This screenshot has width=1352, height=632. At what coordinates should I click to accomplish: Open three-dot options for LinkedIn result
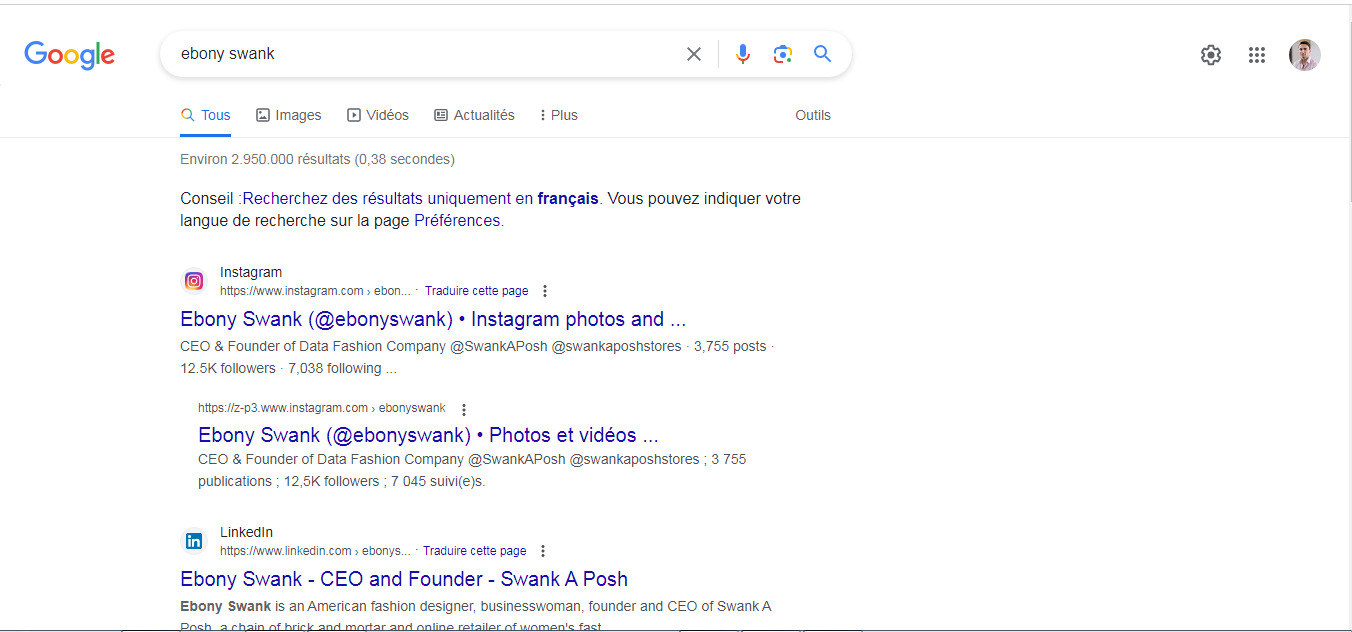point(543,551)
